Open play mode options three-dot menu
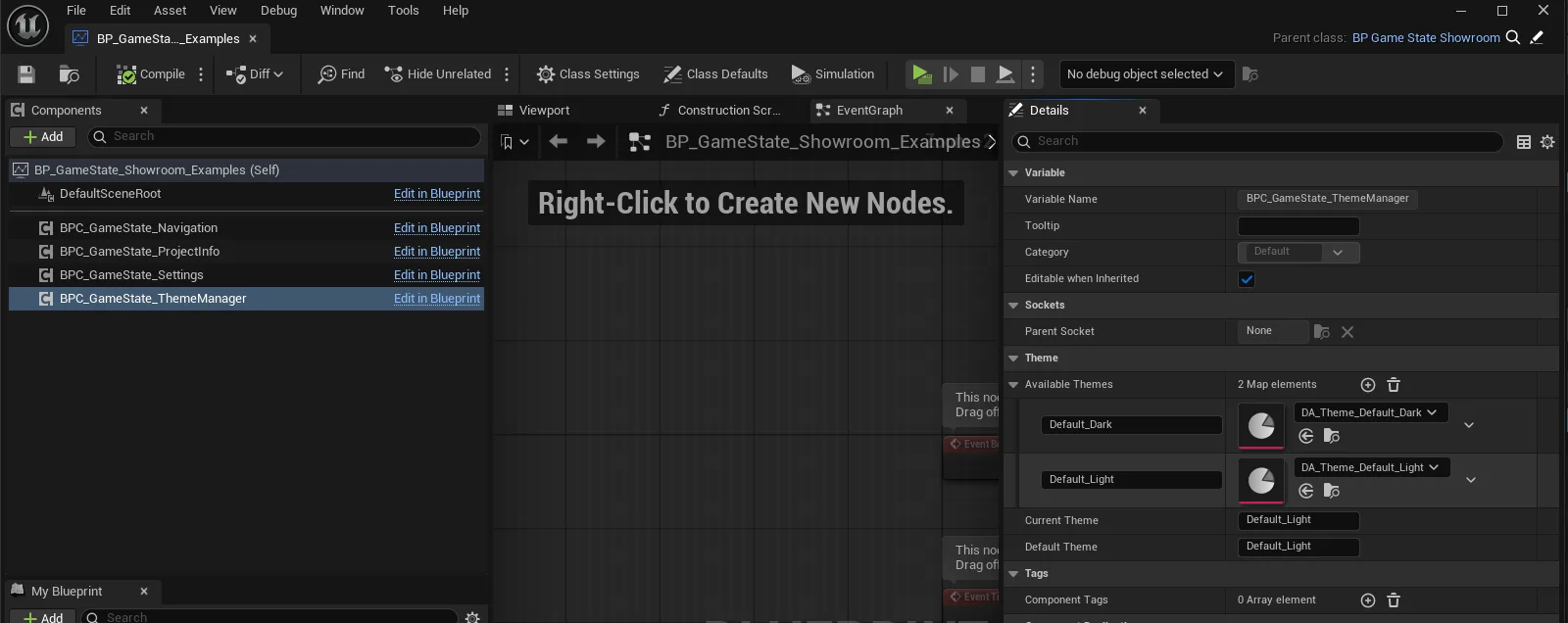 [1032, 74]
